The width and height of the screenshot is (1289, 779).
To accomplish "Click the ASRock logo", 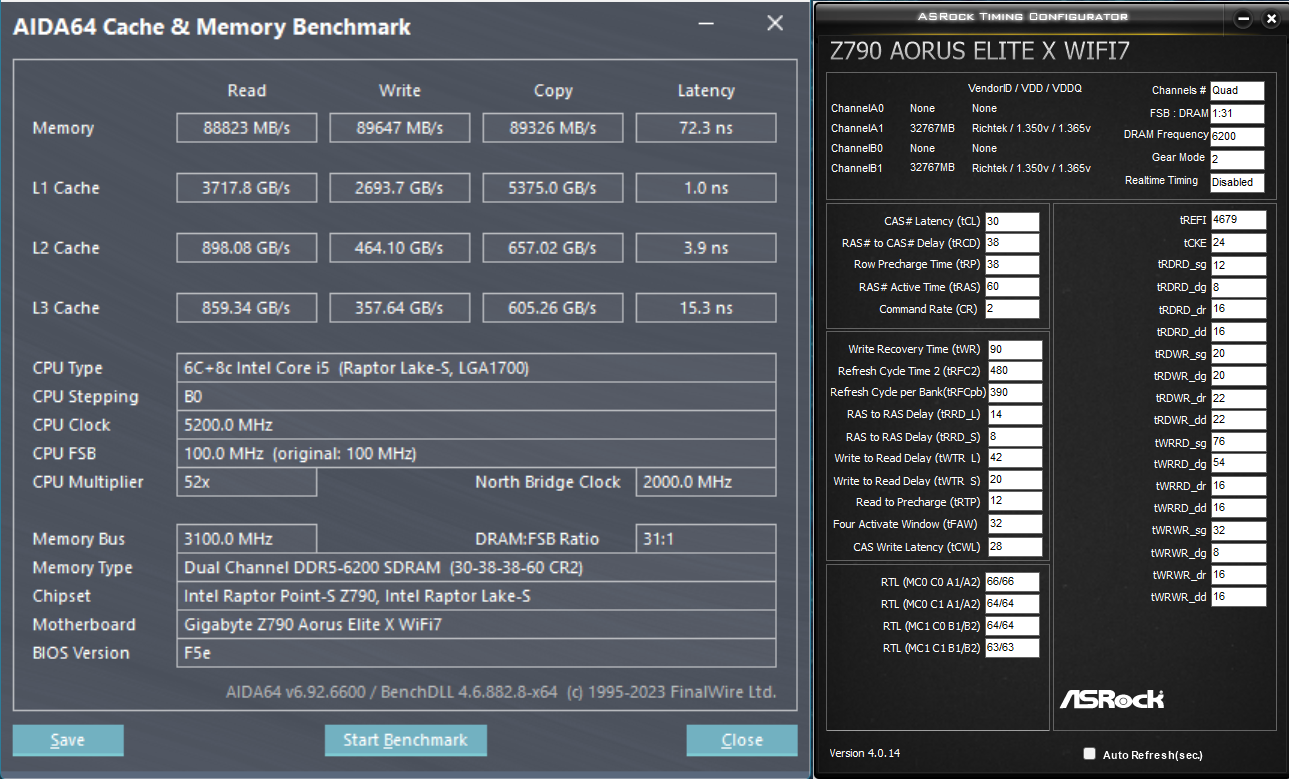I will pos(1111,699).
